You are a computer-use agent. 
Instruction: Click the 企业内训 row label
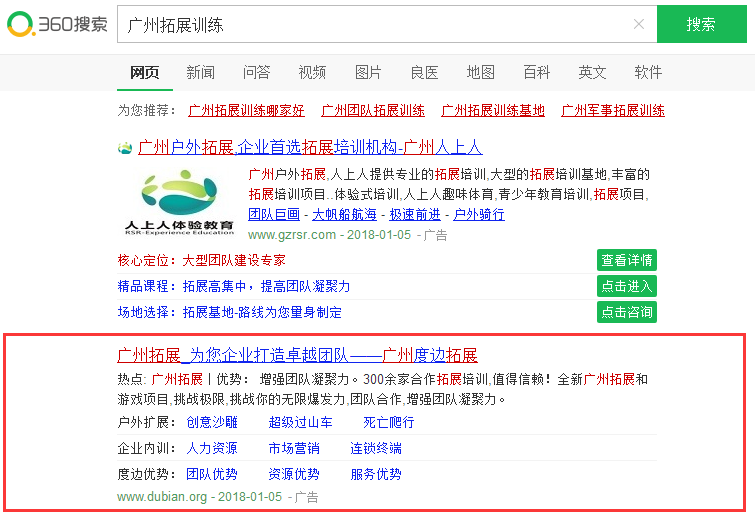click(x=146, y=448)
